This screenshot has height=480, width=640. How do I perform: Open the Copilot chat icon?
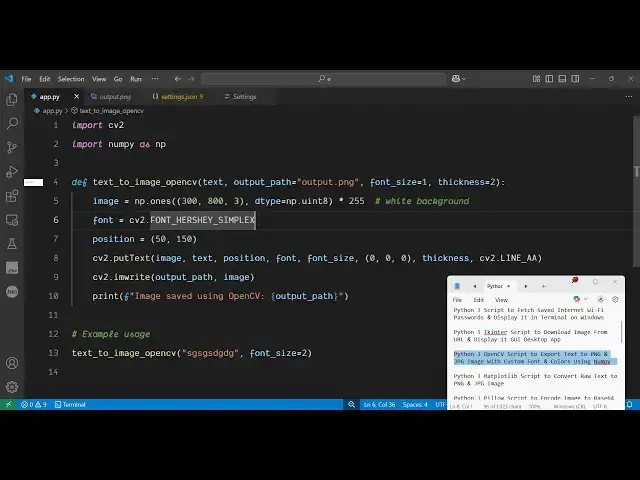pos(456,78)
